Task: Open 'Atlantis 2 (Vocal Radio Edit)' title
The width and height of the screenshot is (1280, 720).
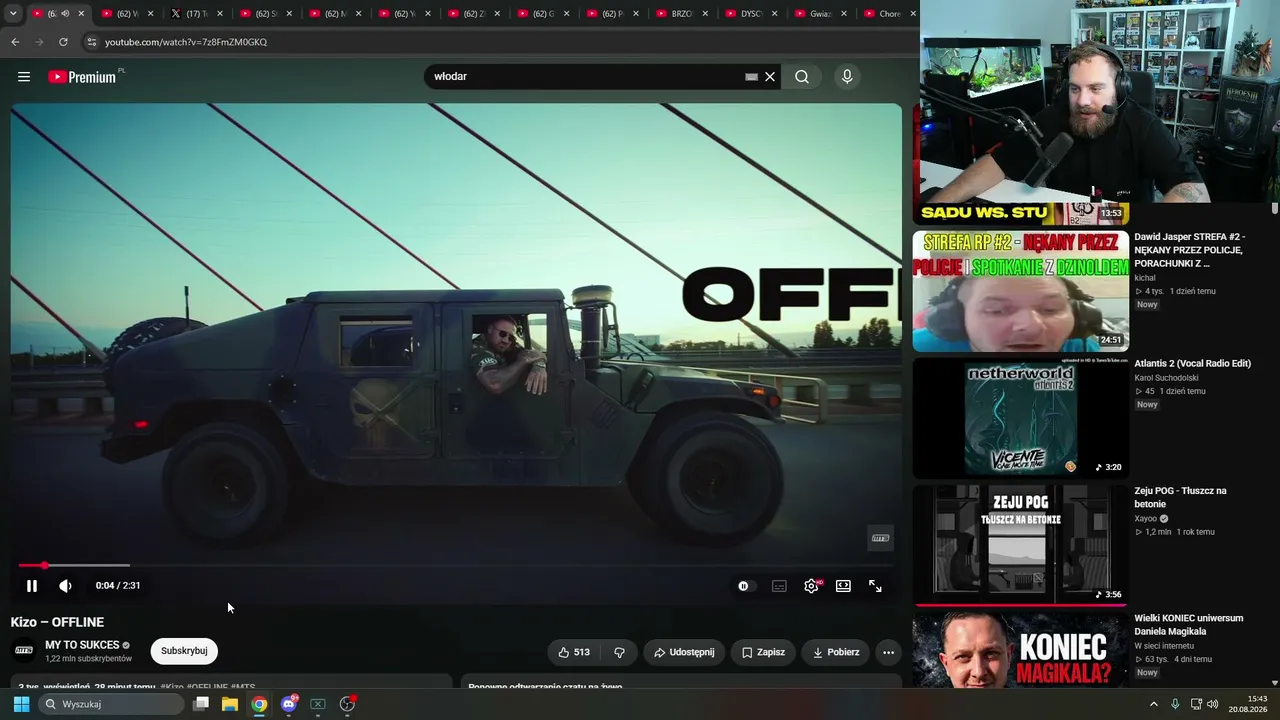Action: pyautogui.click(x=1193, y=364)
